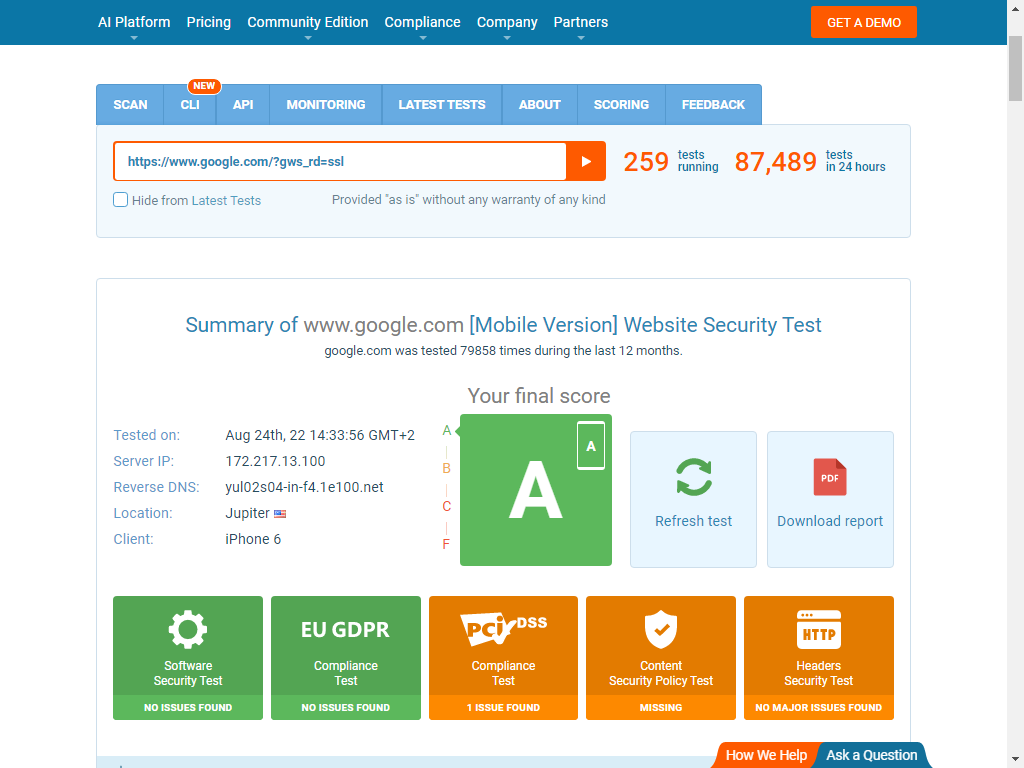Click the large A grade score tile
The height and width of the screenshot is (768, 1024).
(x=536, y=490)
